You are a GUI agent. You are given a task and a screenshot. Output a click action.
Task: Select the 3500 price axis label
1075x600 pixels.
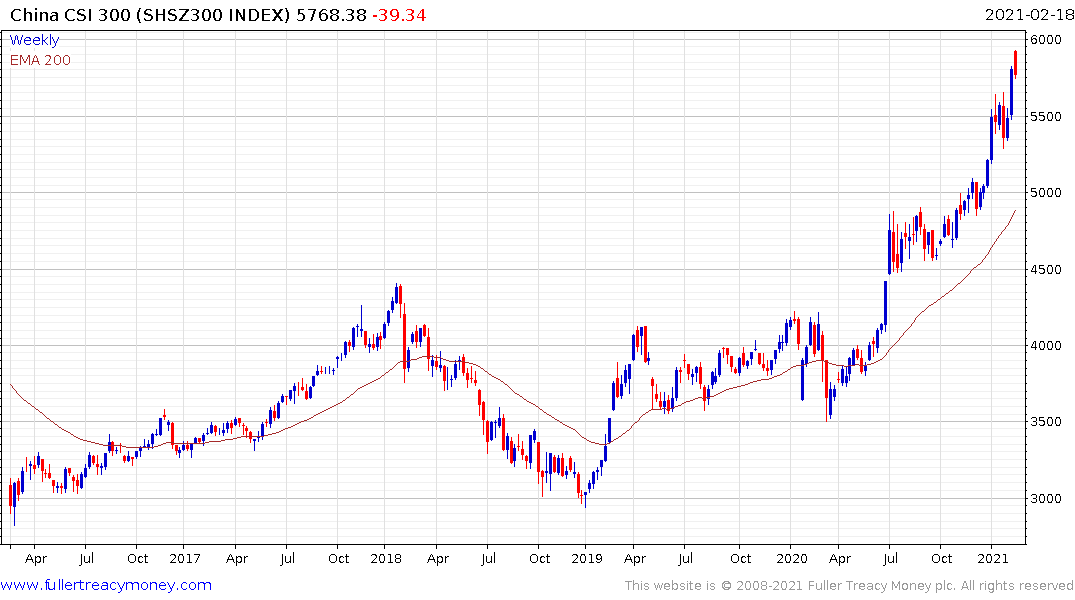click(1046, 422)
